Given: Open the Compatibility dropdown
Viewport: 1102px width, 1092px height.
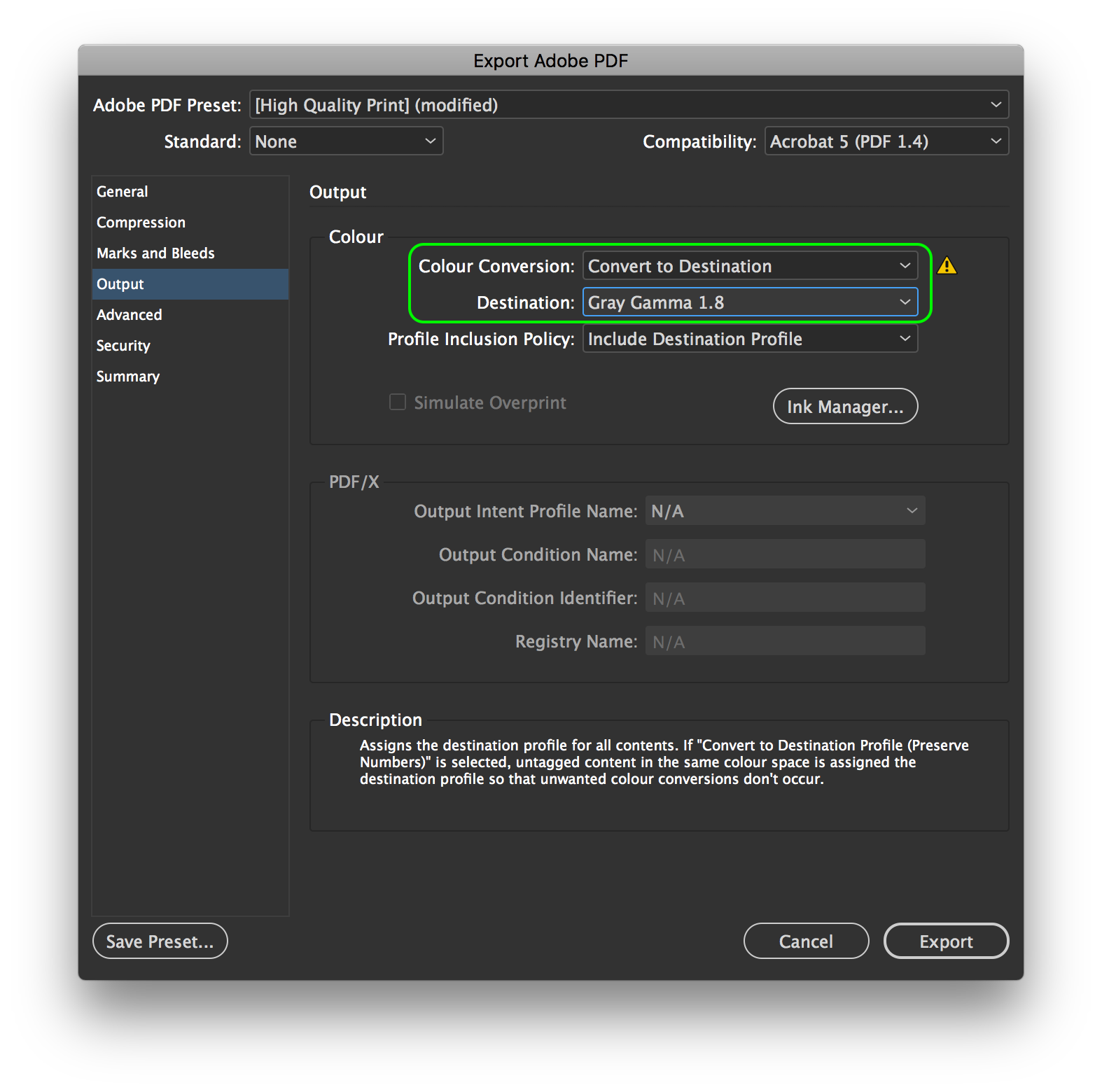Looking at the screenshot, I should tap(886, 141).
